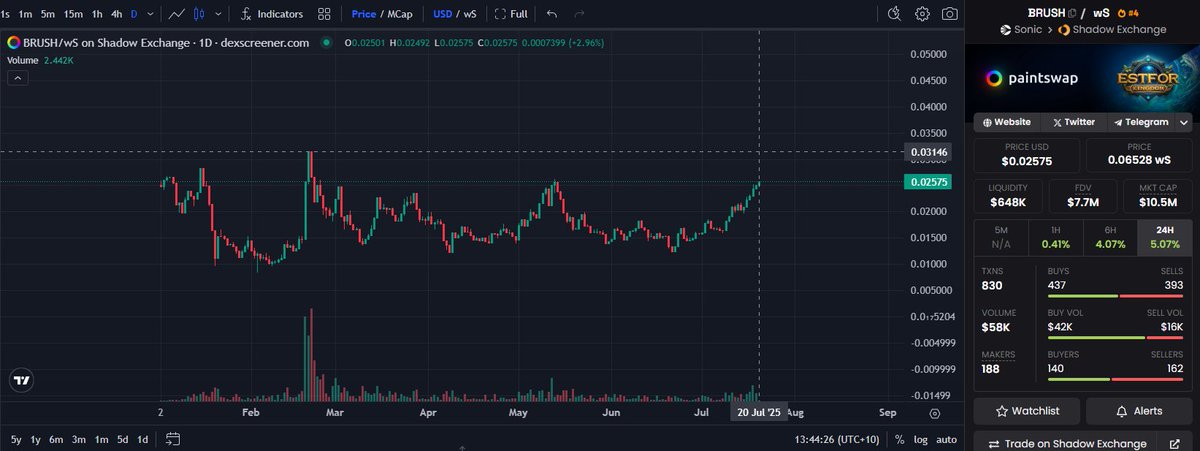The height and width of the screenshot is (451, 1200).
Task: Select the D daily timeframe
Action: pos(135,15)
